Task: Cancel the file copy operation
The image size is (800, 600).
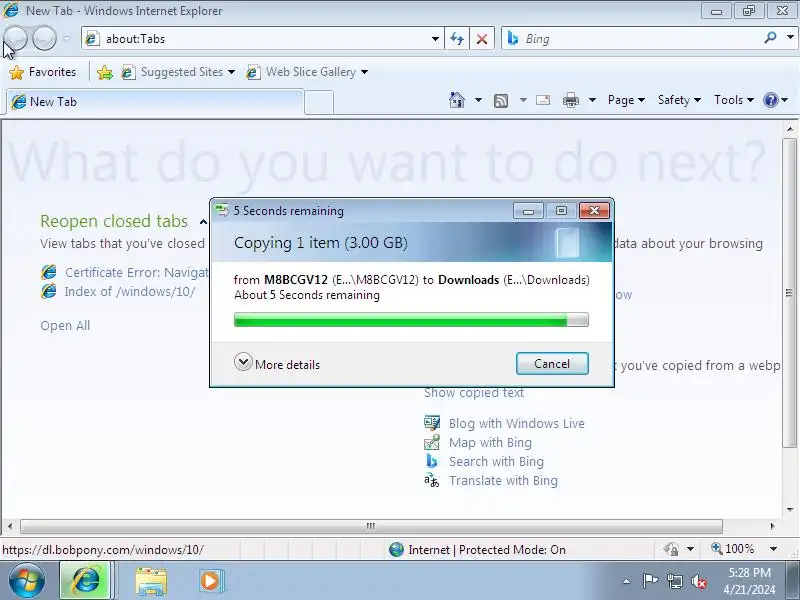Action: (552, 363)
